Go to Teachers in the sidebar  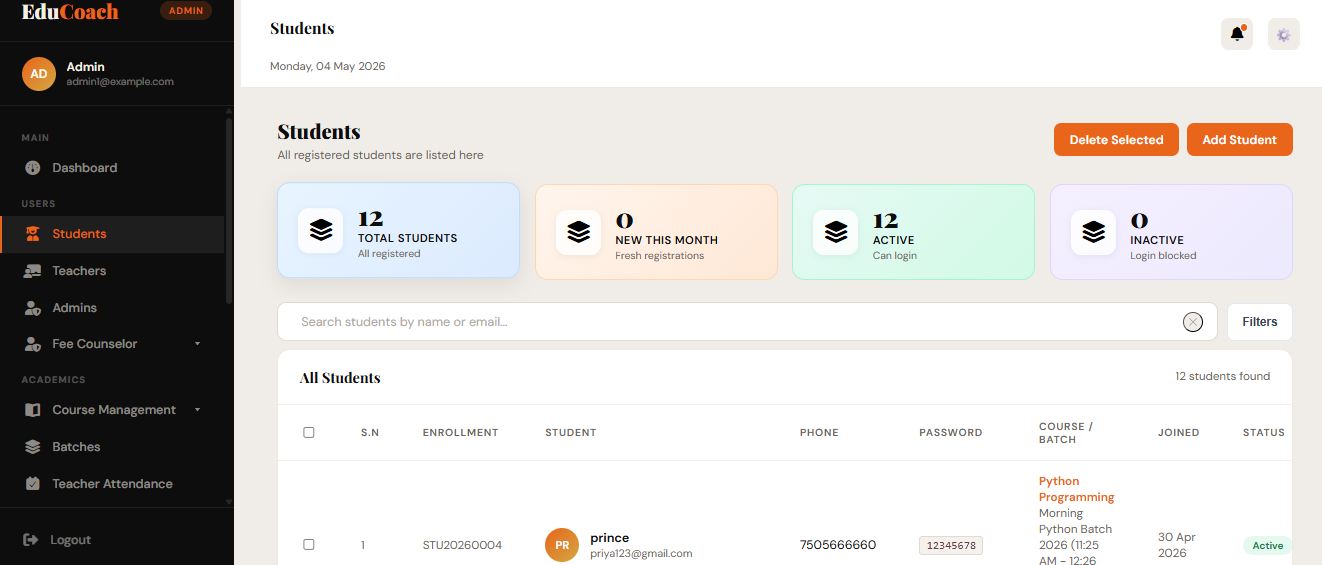(112, 271)
